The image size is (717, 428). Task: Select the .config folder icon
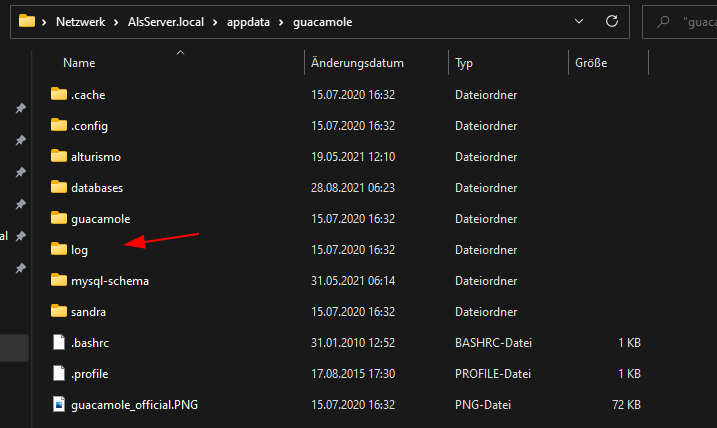(x=59, y=125)
